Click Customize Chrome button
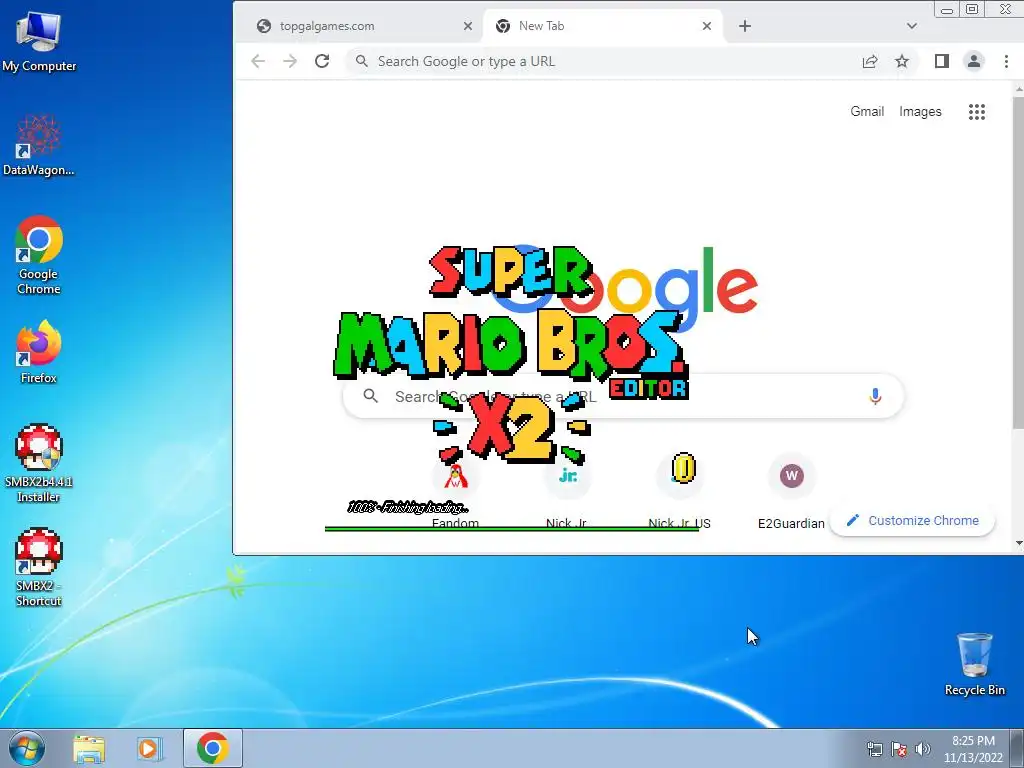1024x768 pixels. point(912,520)
